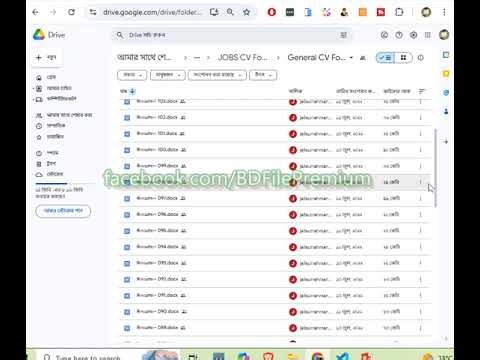Click the file list vertical scrollbar
Viewport: 480px width, 360px height.
point(435,168)
